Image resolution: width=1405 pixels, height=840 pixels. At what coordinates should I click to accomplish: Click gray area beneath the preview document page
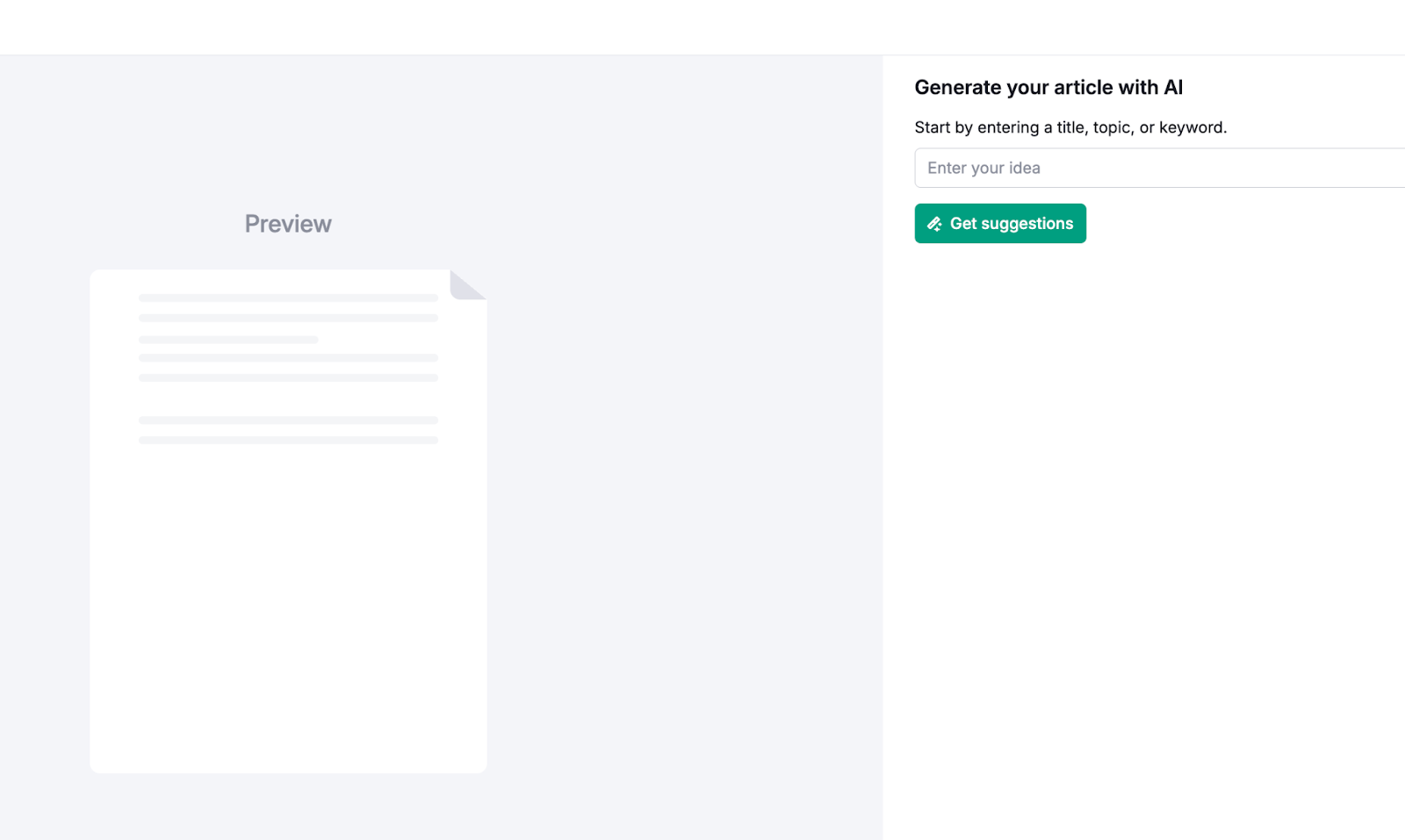[288, 808]
